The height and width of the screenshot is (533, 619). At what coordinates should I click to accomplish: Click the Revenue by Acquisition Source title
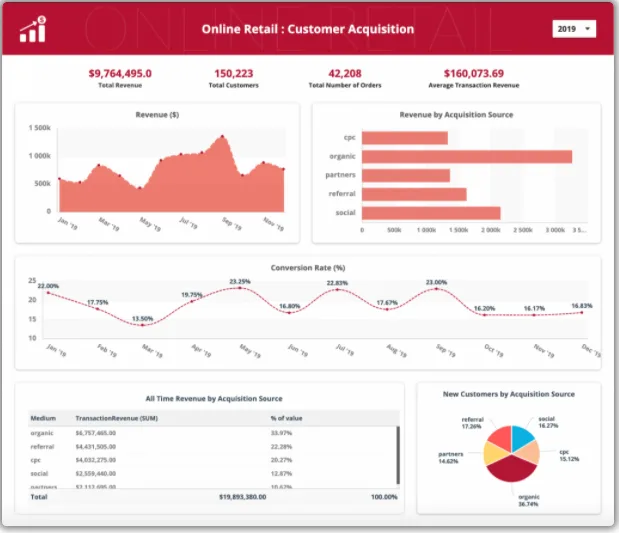[x=456, y=115]
